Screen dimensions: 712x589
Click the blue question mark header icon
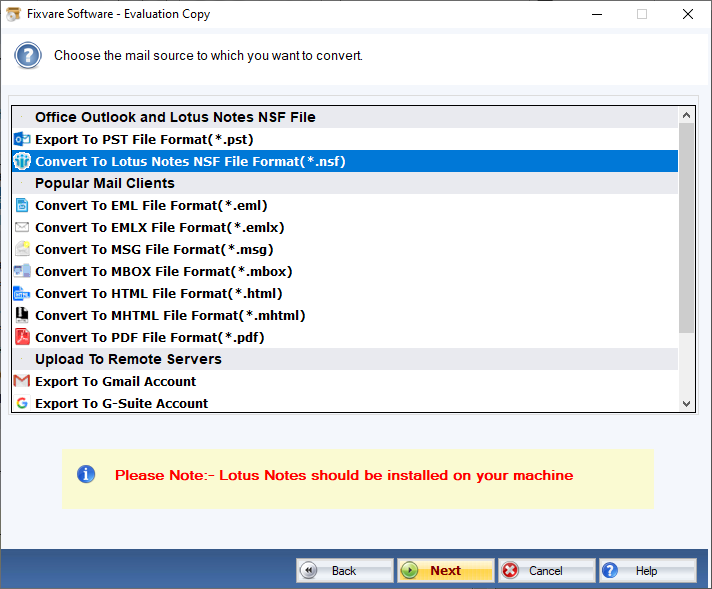pyautogui.click(x=28, y=55)
